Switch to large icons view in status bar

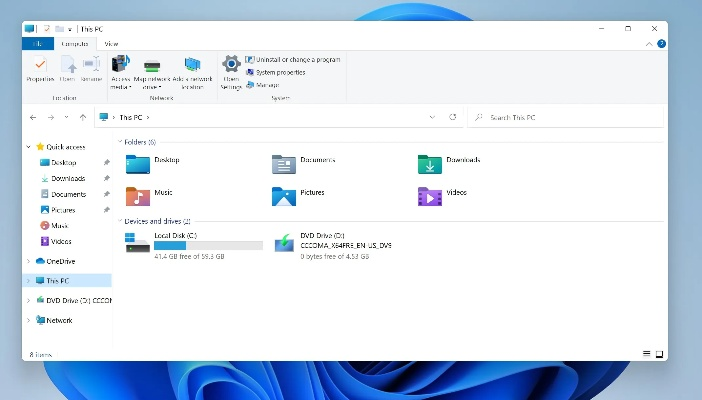pyautogui.click(x=658, y=354)
